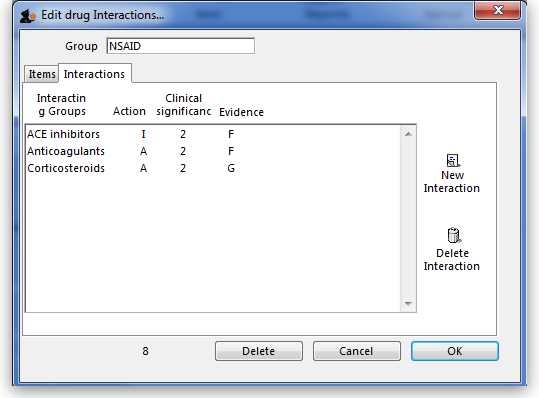
Task: Click the Interacting Groups column header
Action: (62, 105)
